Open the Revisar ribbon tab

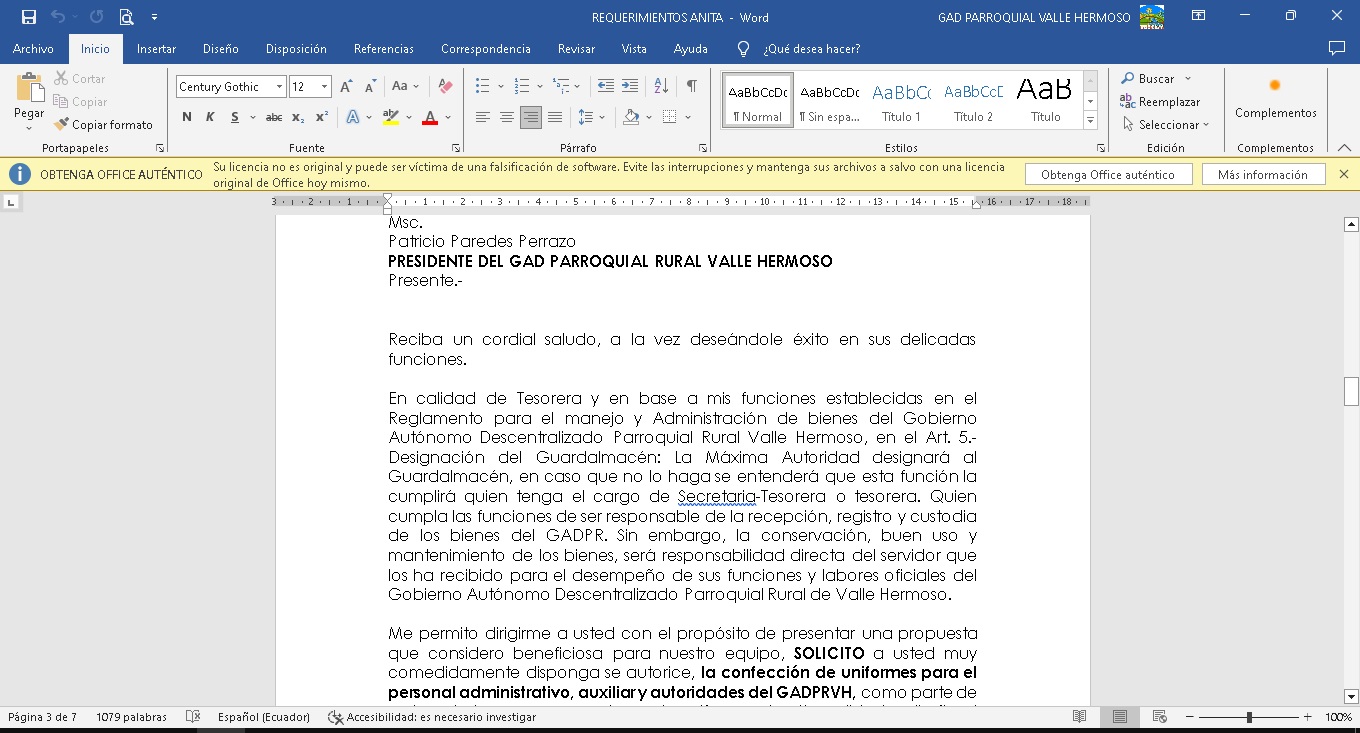(x=576, y=49)
